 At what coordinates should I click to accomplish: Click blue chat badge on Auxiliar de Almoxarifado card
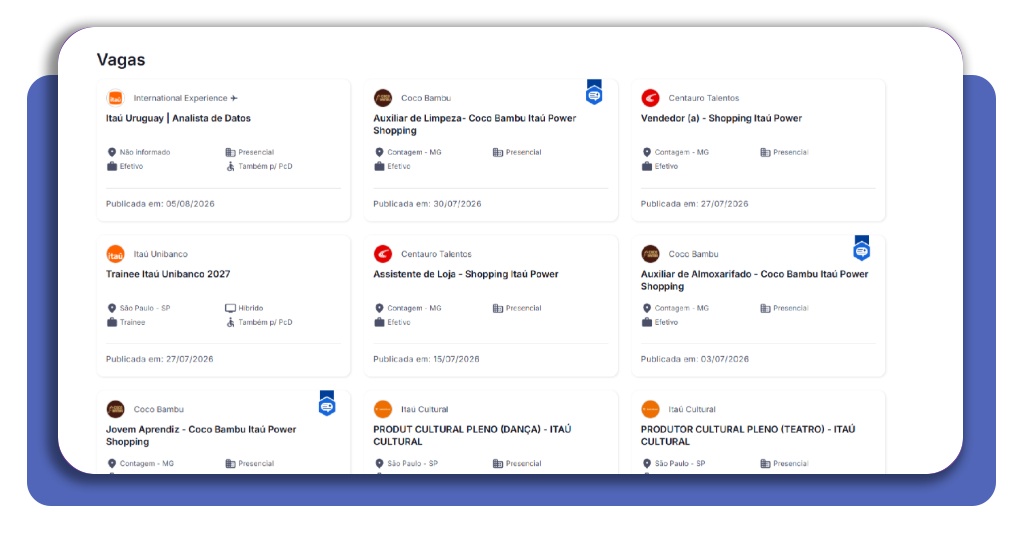point(861,248)
